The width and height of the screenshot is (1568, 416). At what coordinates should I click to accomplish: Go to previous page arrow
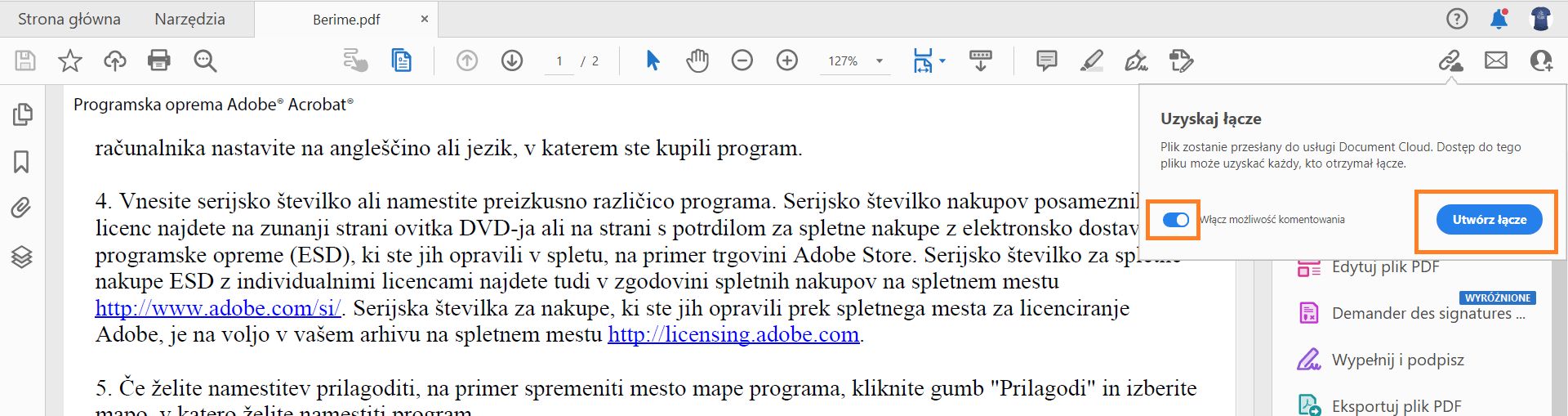tap(467, 60)
